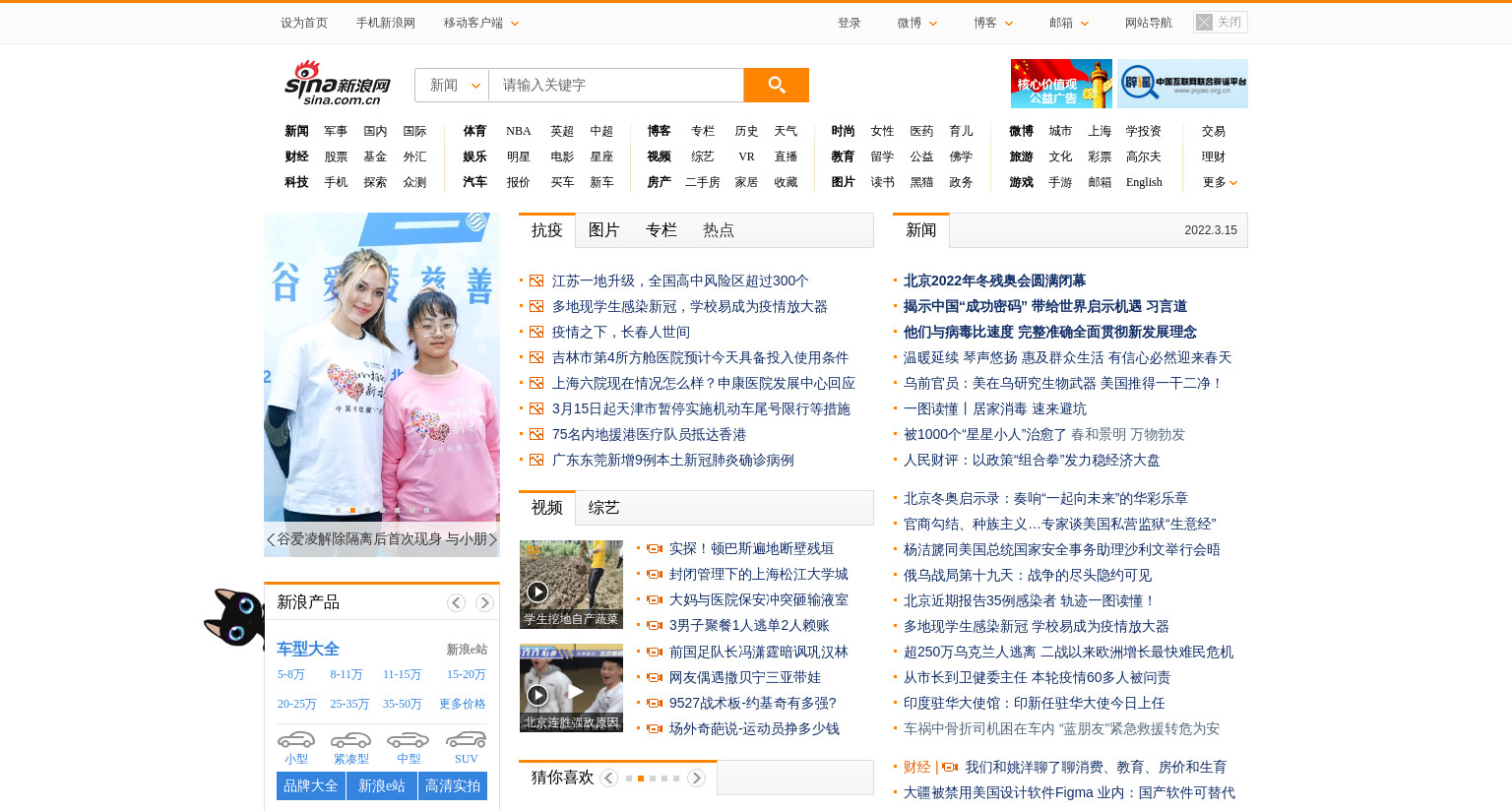This screenshot has height=811, width=1512.
Task: Click image icon beside 江苏一地升级 headline
Action: pyautogui.click(x=536, y=281)
